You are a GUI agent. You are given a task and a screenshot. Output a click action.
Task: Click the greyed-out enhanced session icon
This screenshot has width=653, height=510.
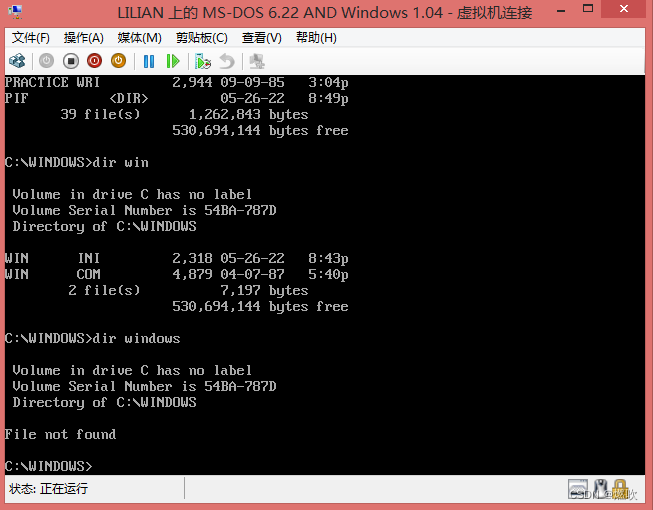(257, 61)
